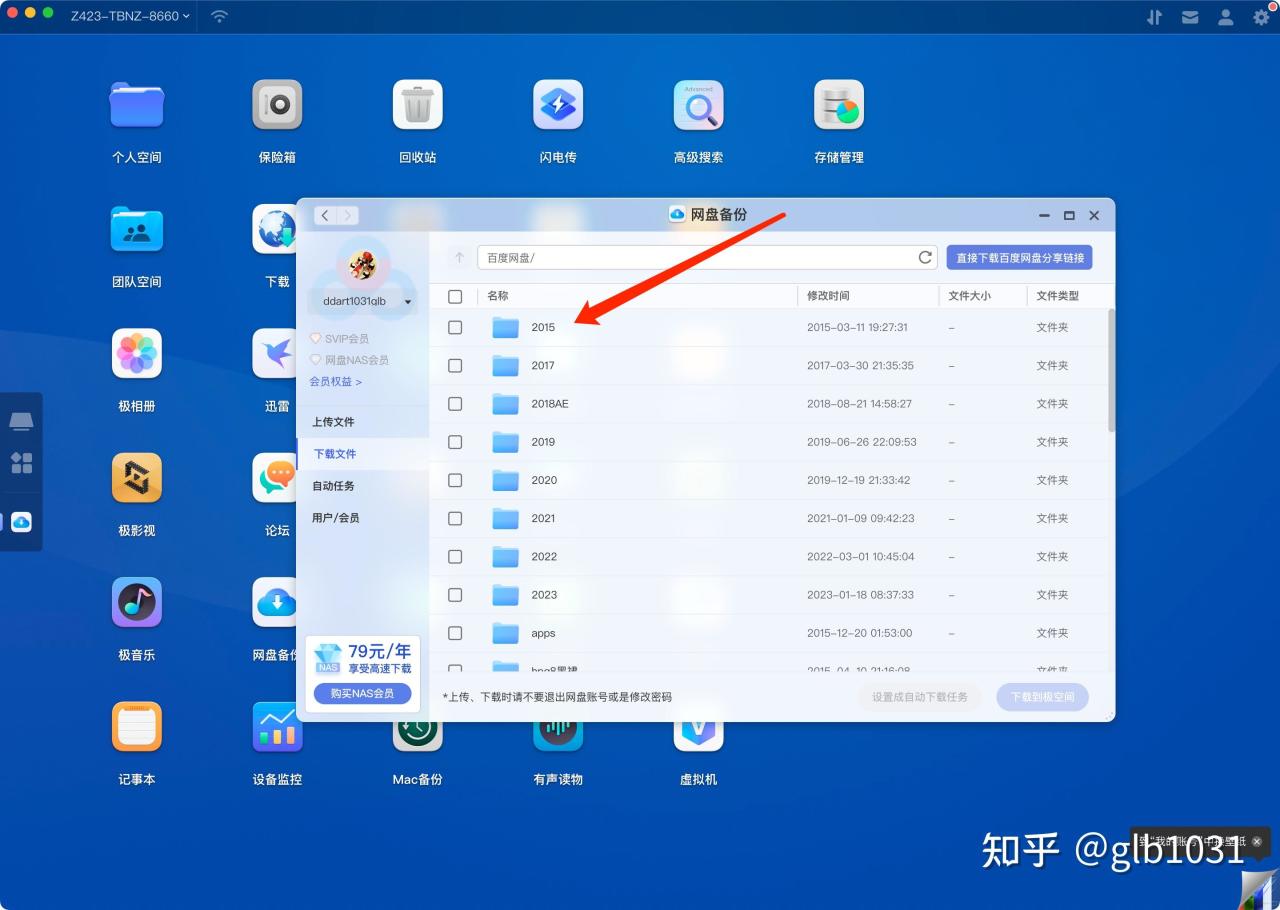Switch to the 自动任务 tab
Screen dimensions: 1280x910
point(331,485)
